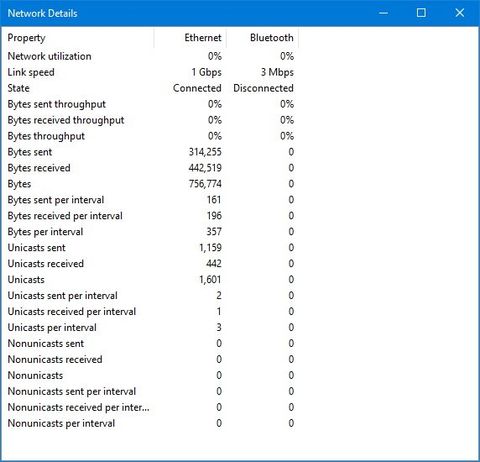Click the Bytes received row label
Image resolution: width=480 pixels, height=462 pixels.
[x=39, y=168]
